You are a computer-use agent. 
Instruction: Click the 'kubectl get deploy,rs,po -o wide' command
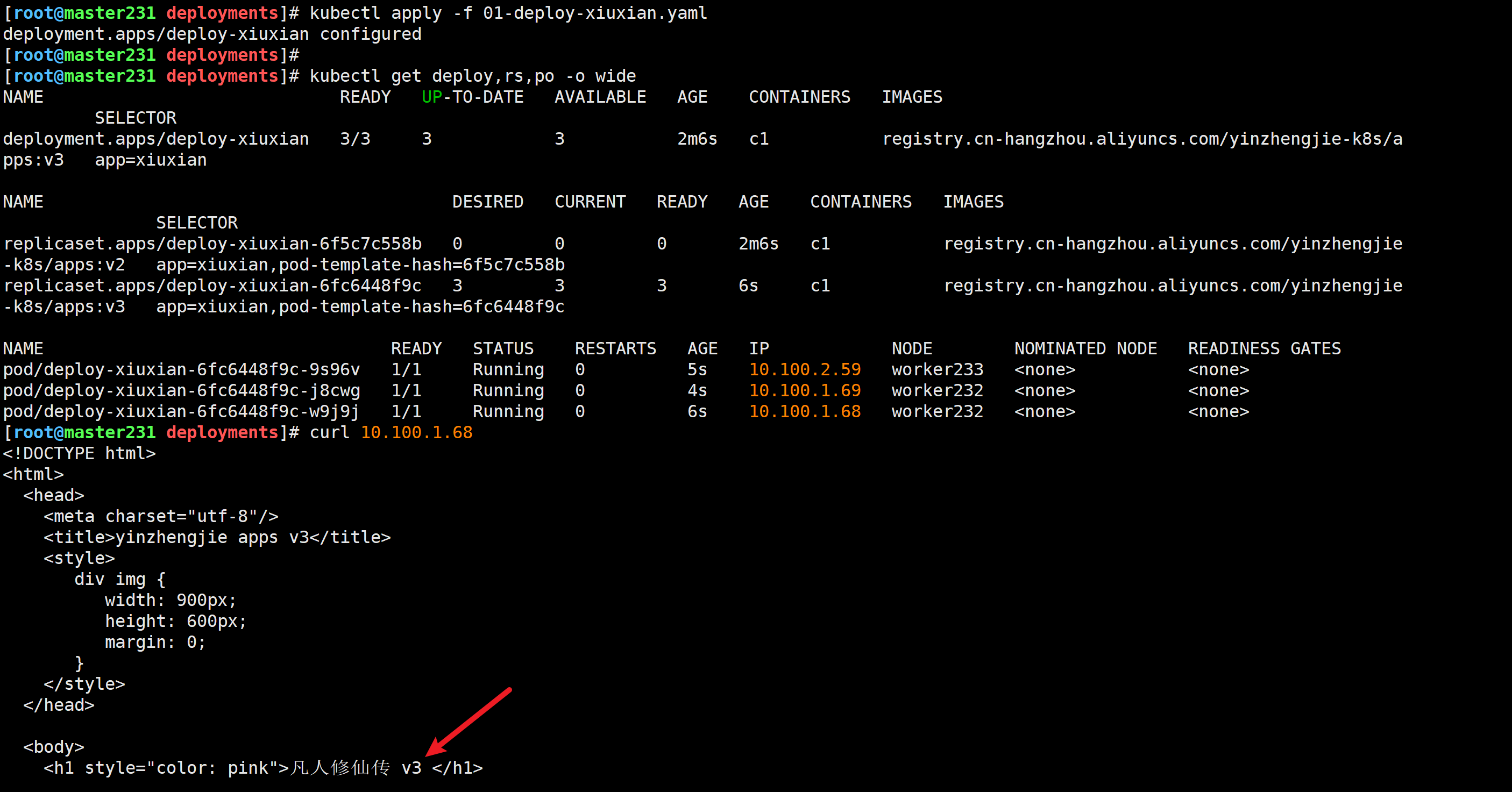click(x=472, y=76)
